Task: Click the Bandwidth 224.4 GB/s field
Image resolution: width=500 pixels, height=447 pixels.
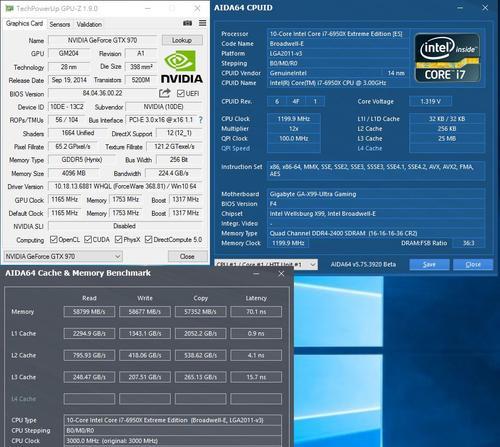Action: [174, 173]
